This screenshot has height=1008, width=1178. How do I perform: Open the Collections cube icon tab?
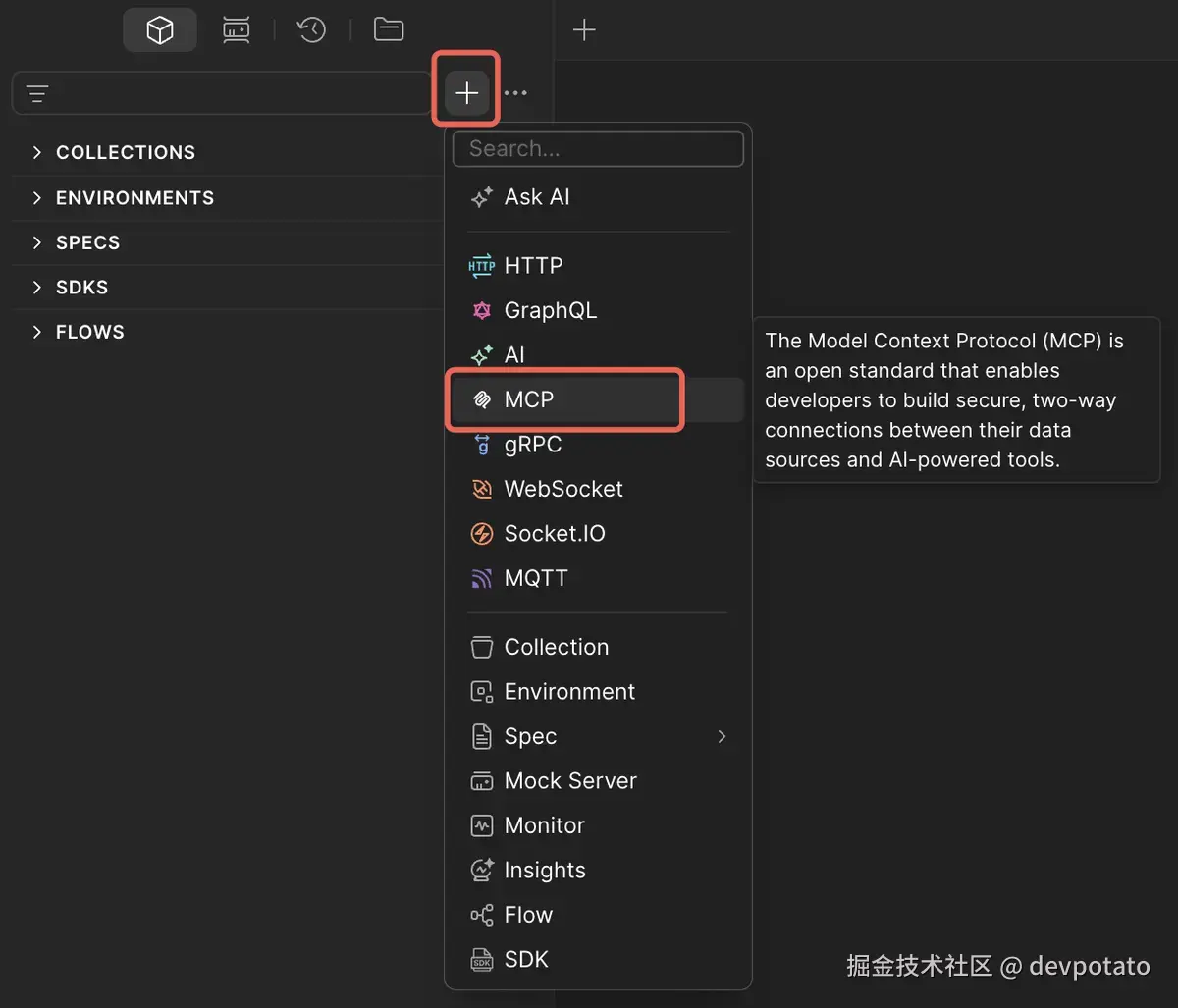tap(160, 30)
